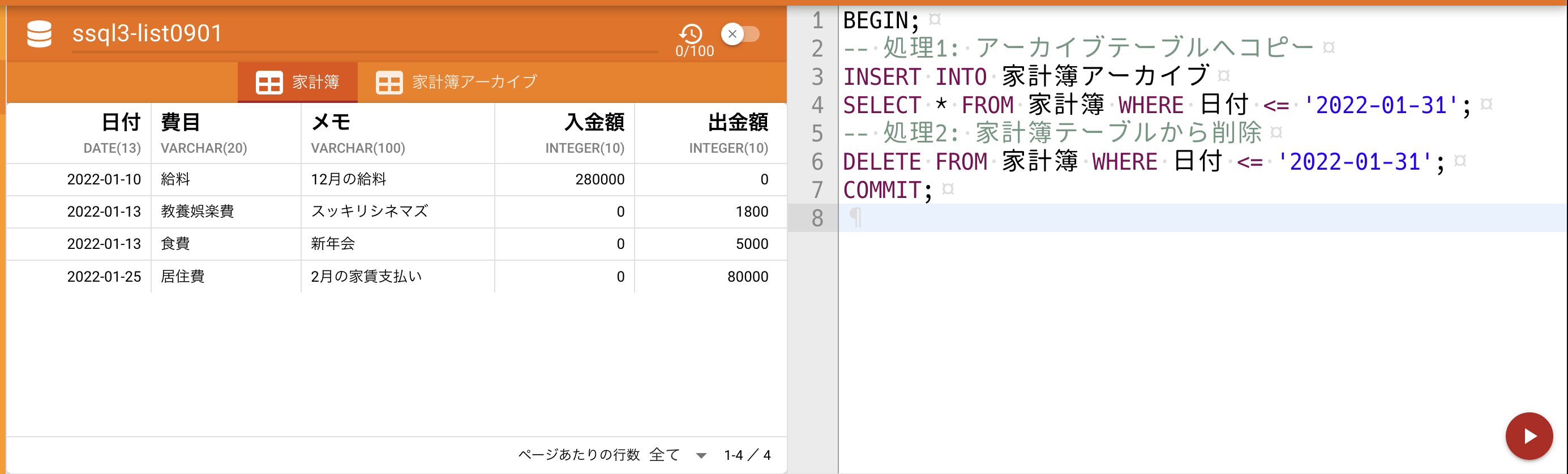The image size is (1568, 474).
Task: Click line number 6 in the gutter
Action: pos(817,162)
